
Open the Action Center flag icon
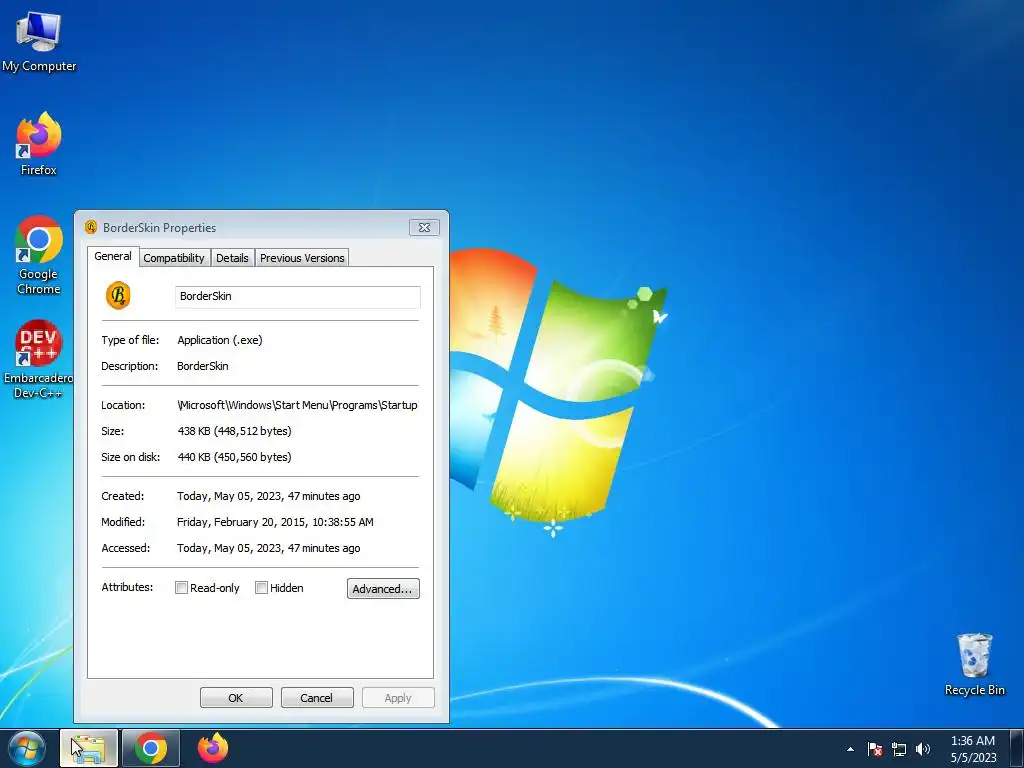(x=875, y=749)
